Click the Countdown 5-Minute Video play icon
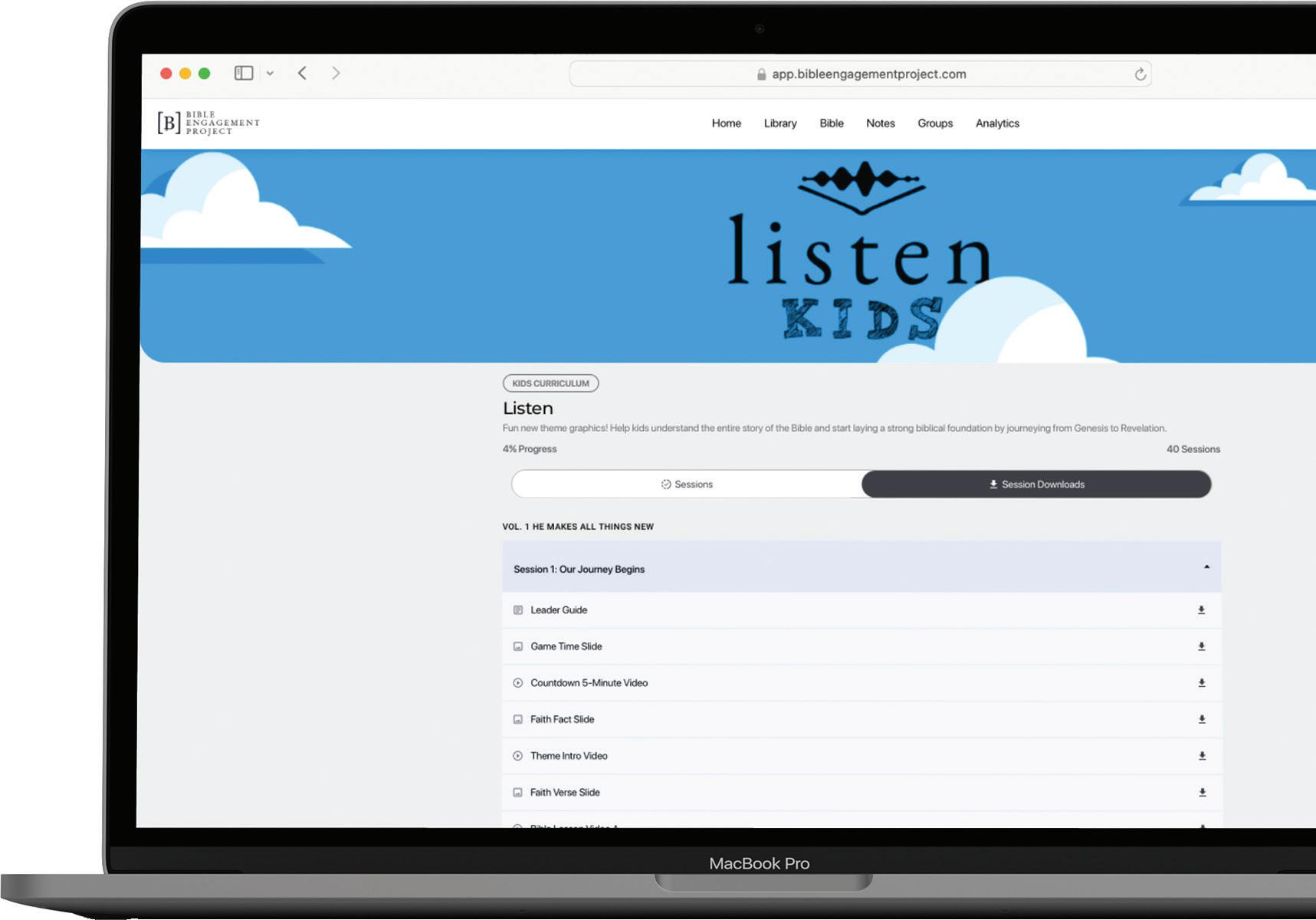The height and width of the screenshot is (920, 1316). tap(518, 683)
